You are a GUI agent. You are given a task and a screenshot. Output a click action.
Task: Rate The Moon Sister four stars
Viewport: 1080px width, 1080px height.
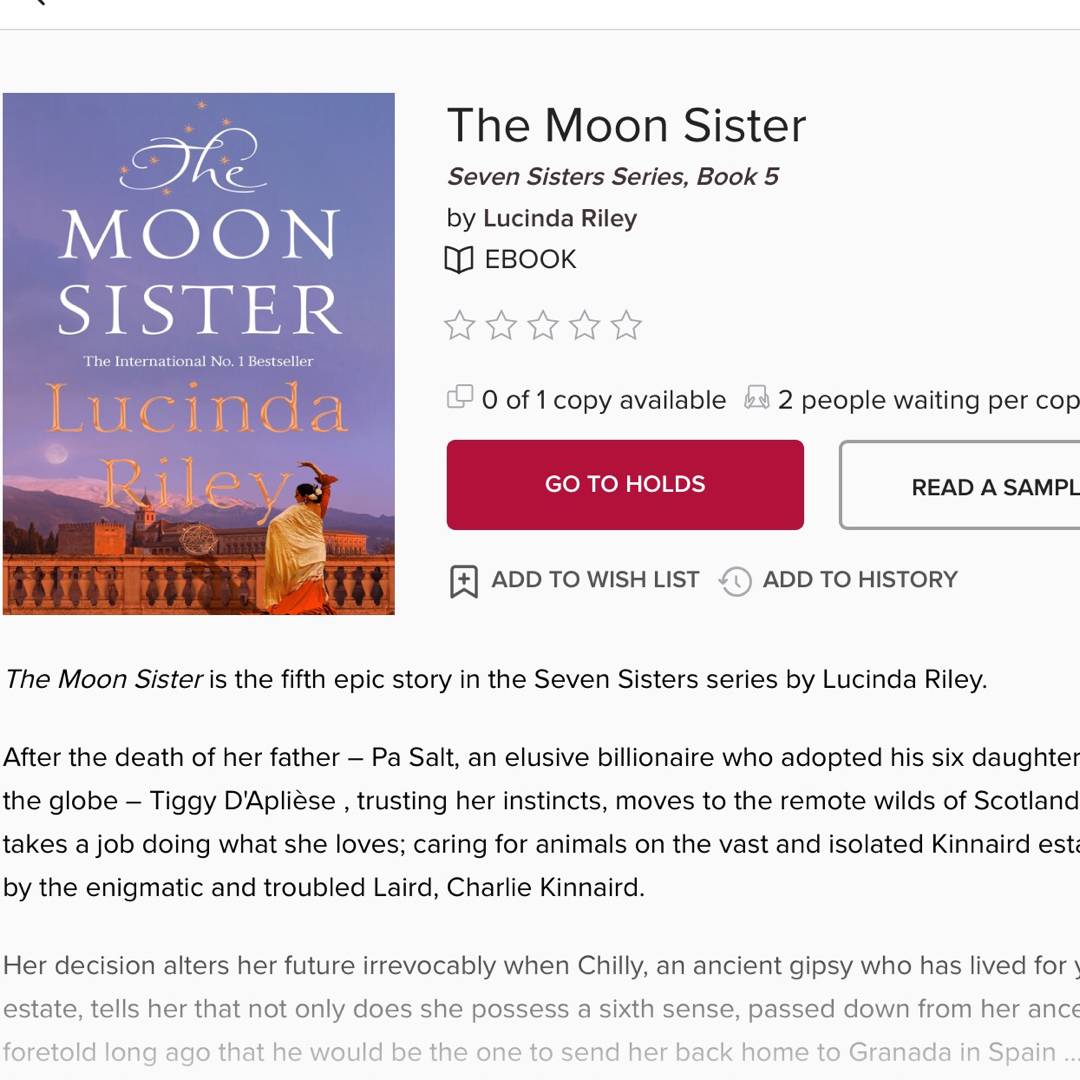(585, 326)
